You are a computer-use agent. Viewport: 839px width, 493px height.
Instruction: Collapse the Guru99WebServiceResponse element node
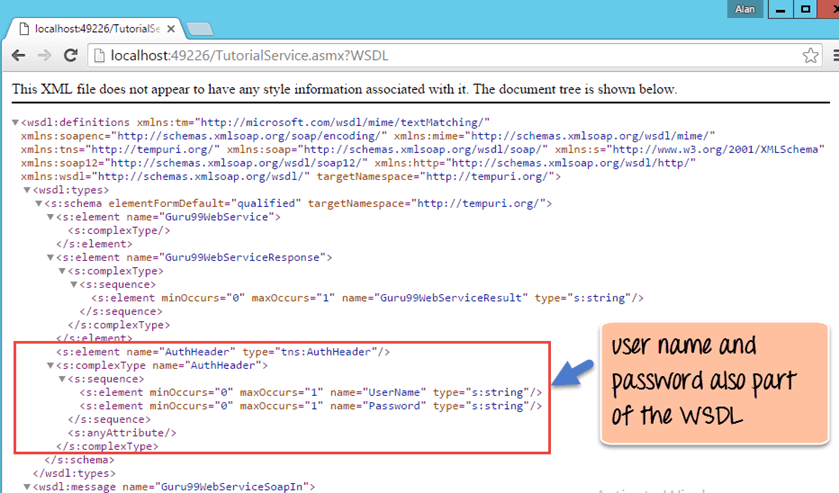51,257
